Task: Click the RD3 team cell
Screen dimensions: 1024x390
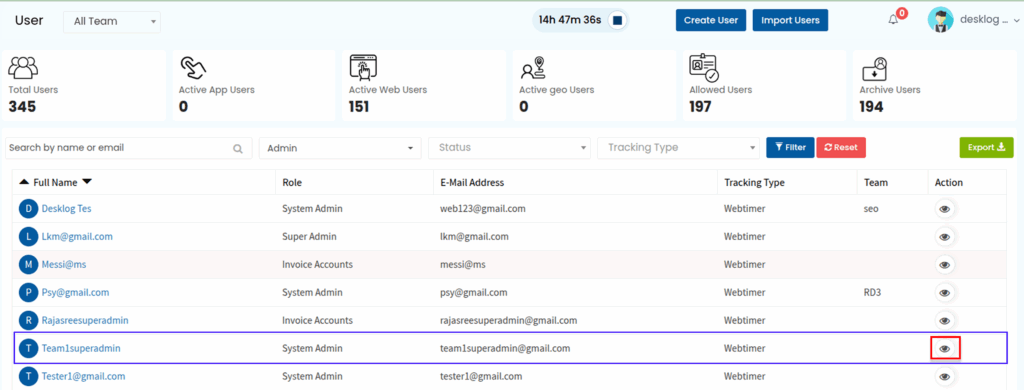Action: coord(872,293)
